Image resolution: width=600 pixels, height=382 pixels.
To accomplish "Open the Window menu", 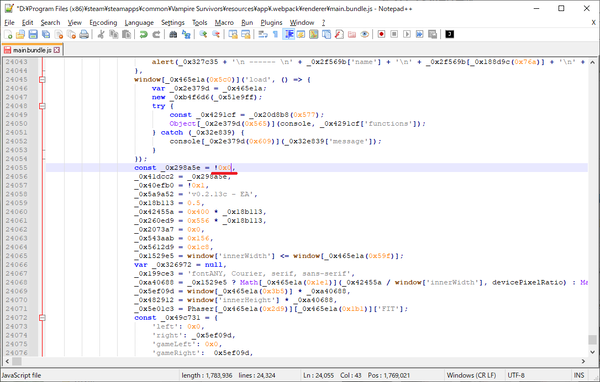I will (x=302, y=23).
